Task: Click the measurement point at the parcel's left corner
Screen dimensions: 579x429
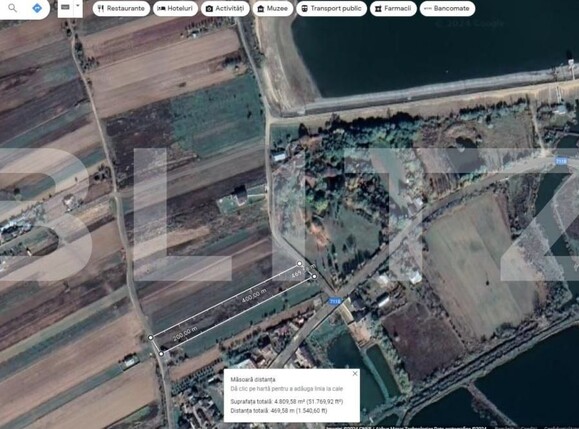Action: pyautogui.click(x=150, y=337)
